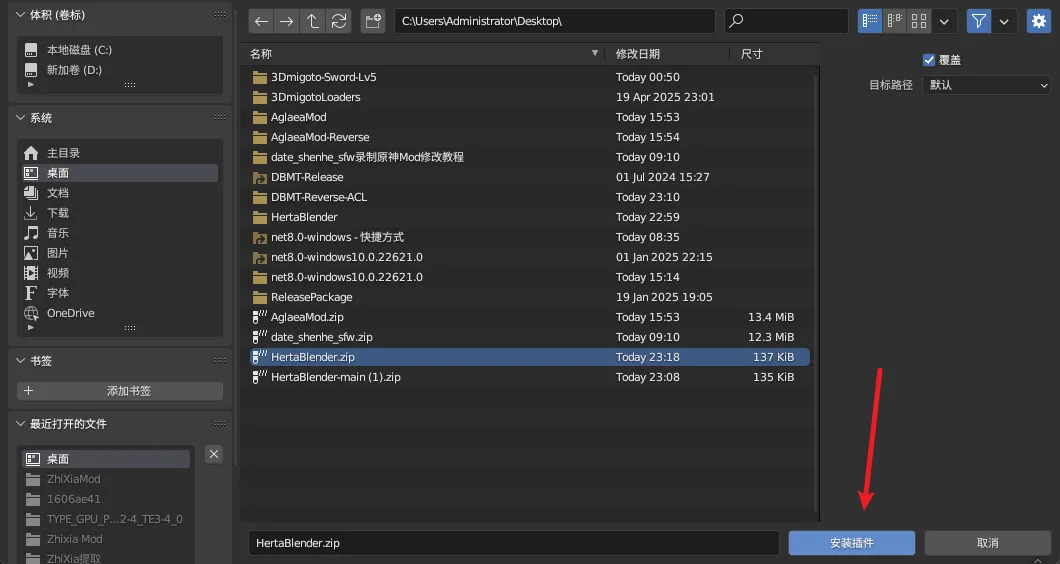Create a new directory icon
Image resolution: width=1060 pixels, height=564 pixels.
[x=373, y=21]
